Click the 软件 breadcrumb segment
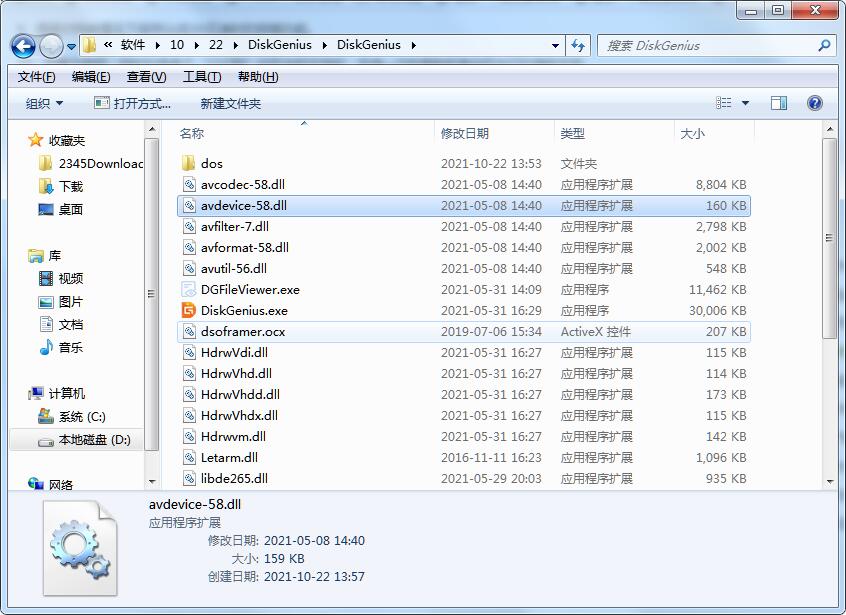This screenshot has height=615, width=846. (x=132, y=45)
